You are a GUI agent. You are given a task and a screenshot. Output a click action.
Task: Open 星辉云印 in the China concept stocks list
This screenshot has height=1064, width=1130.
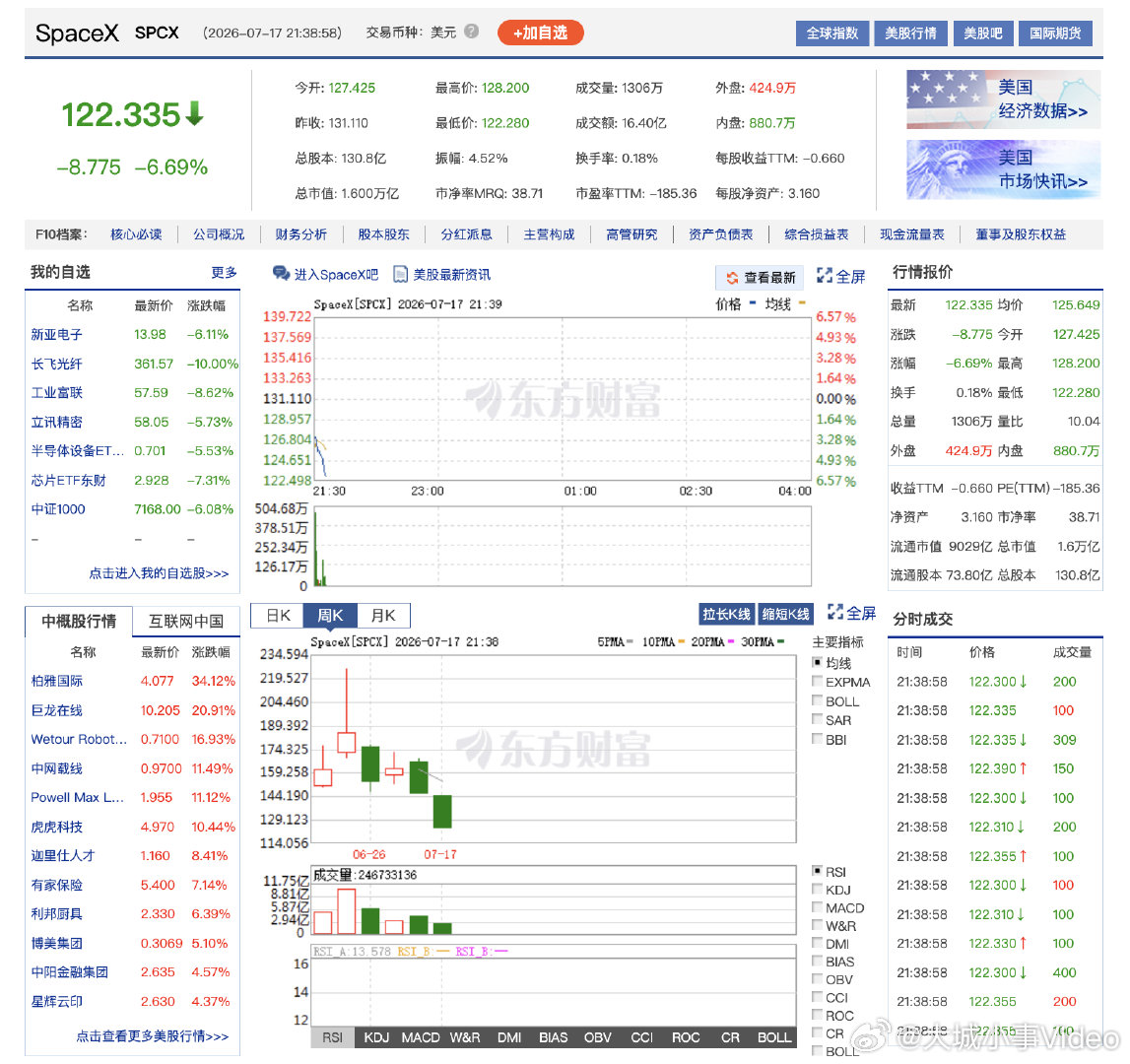(x=57, y=1001)
